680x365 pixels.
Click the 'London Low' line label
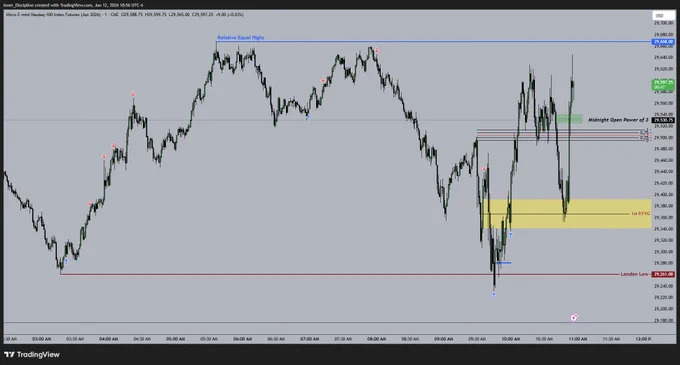click(634, 274)
